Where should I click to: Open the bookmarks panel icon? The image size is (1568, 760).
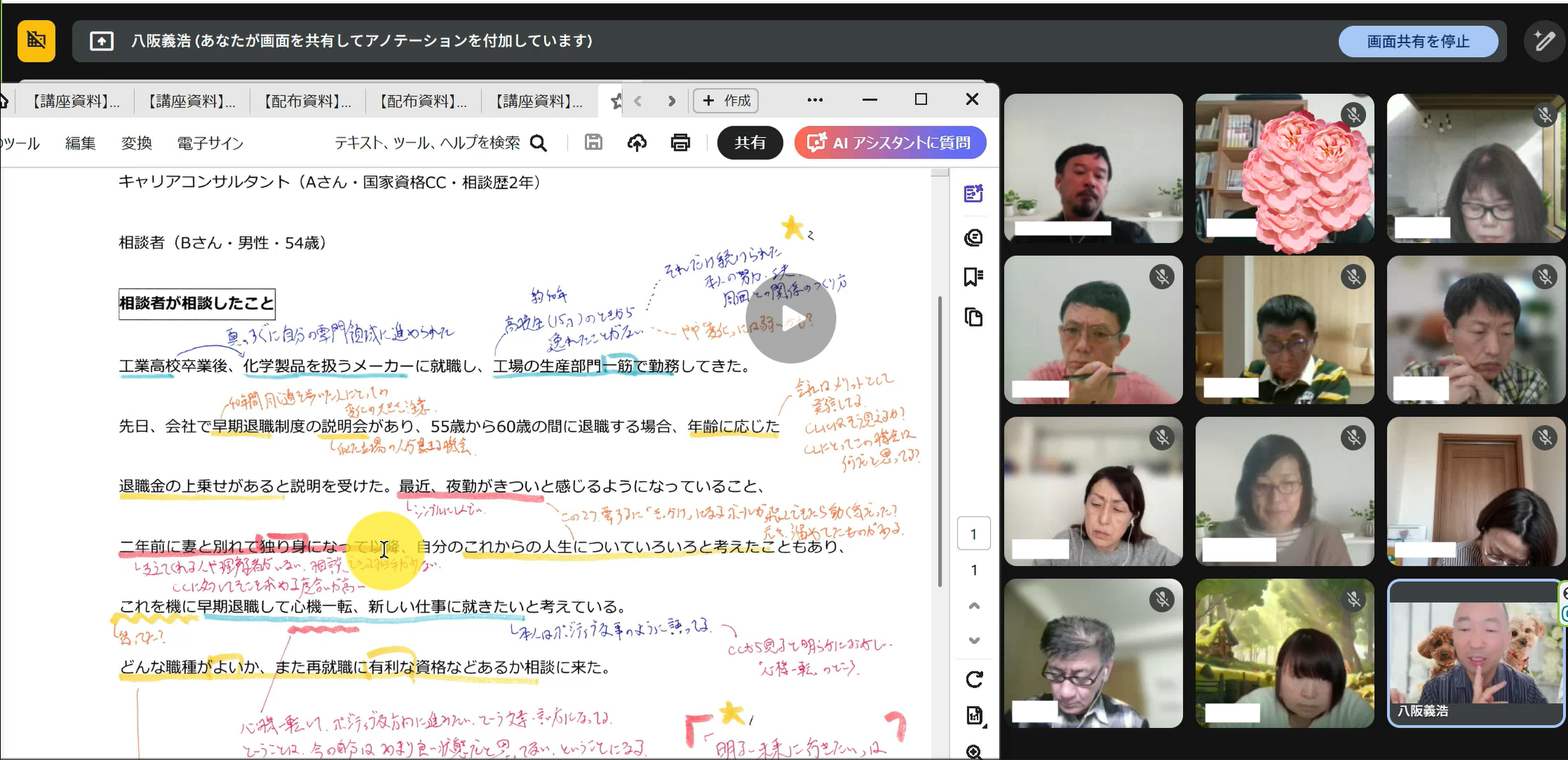pos(973,276)
